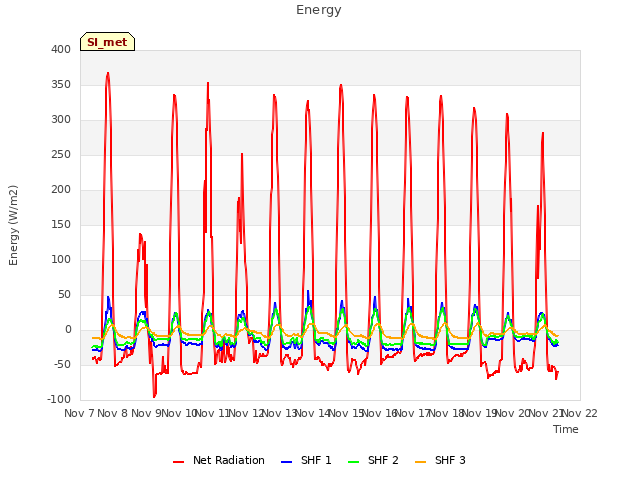Click the Nov 7 x-axis tick label
640x480 pixels.
click(79, 413)
